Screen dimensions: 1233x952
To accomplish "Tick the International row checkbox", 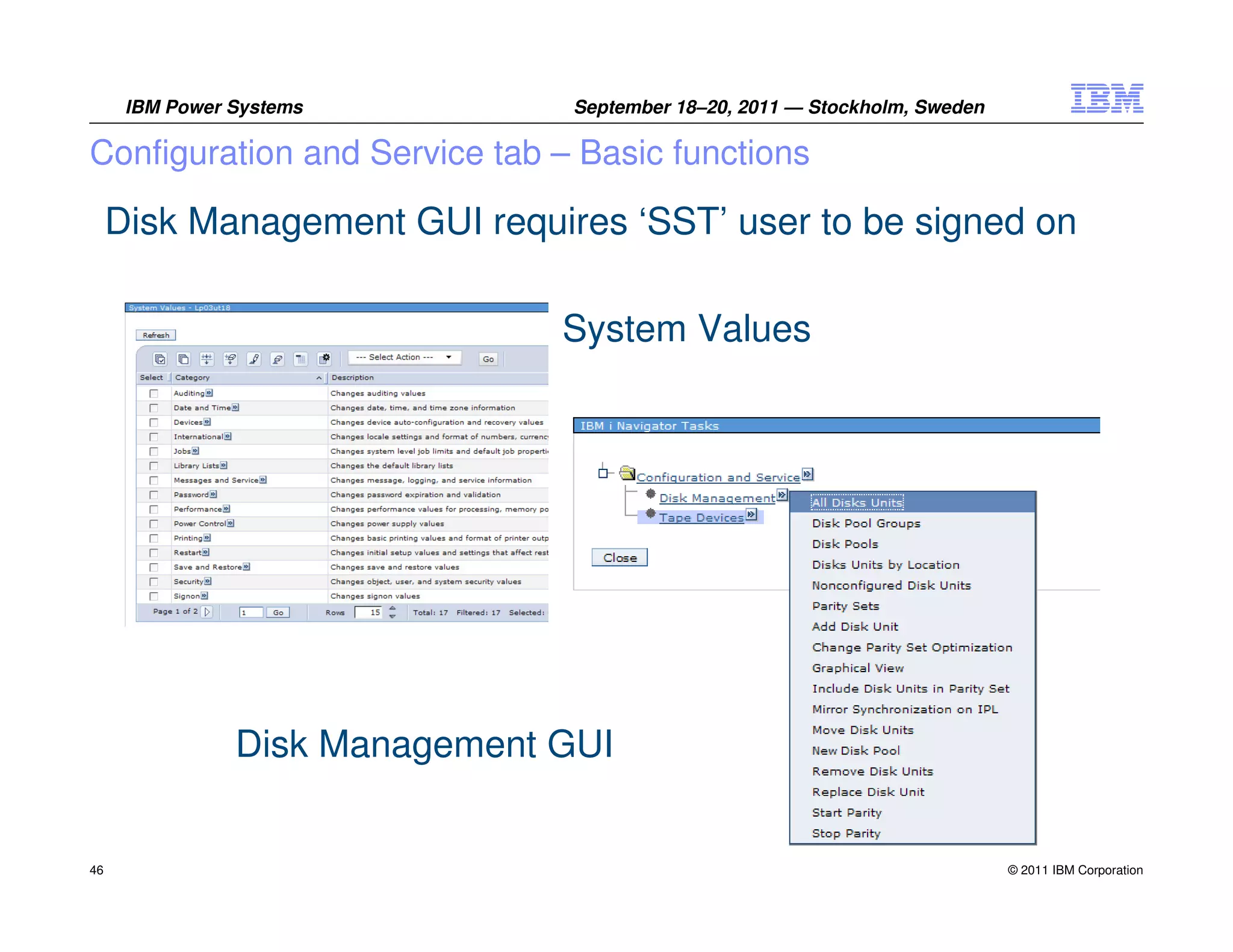I will coord(154,437).
